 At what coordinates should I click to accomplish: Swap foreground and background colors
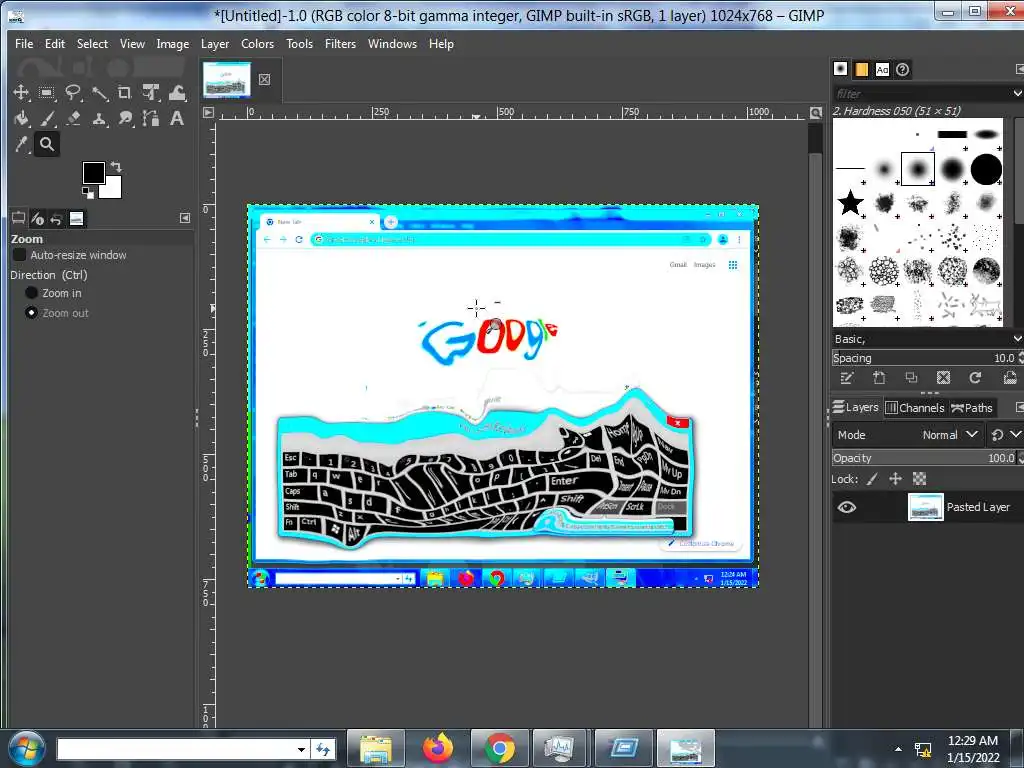[116, 167]
